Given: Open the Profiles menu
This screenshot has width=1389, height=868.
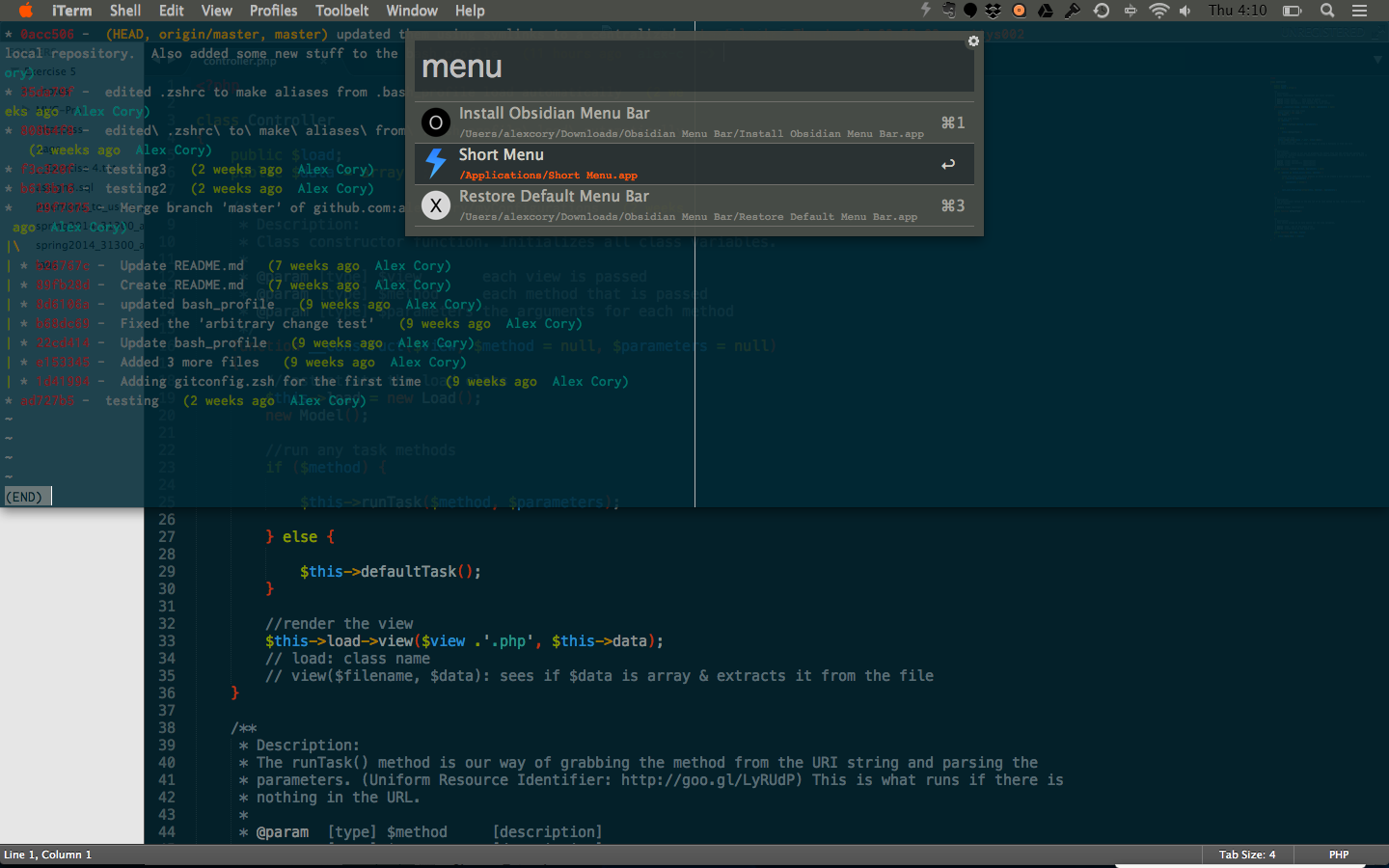Looking at the screenshot, I should pos(273,11).
